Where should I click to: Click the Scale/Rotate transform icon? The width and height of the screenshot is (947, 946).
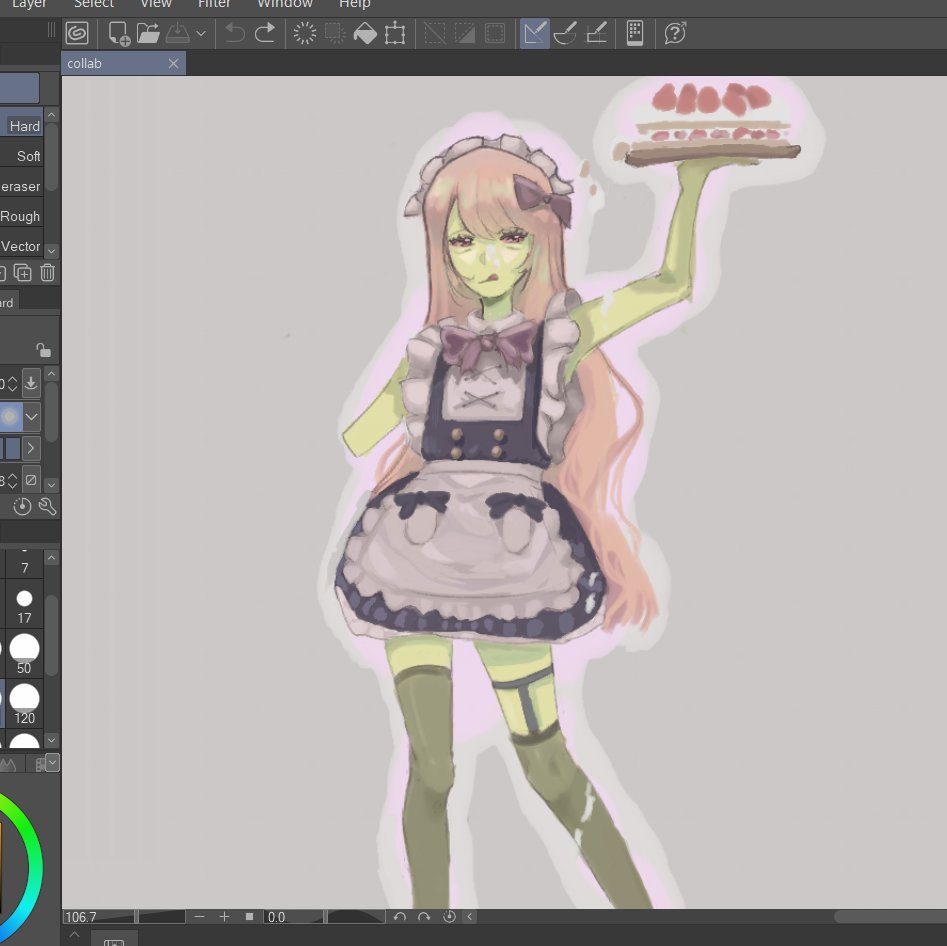point(395,33)
